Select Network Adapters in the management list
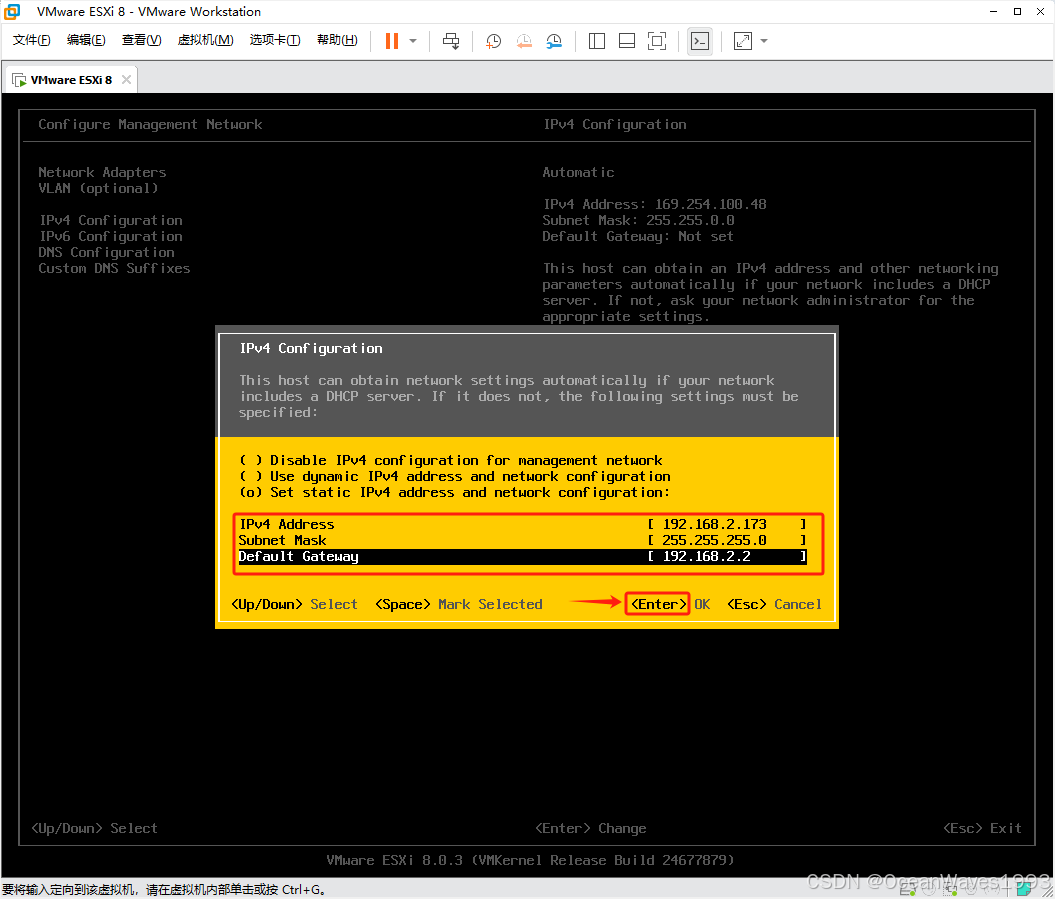1055x899 pixels. [x=102, y=172]
